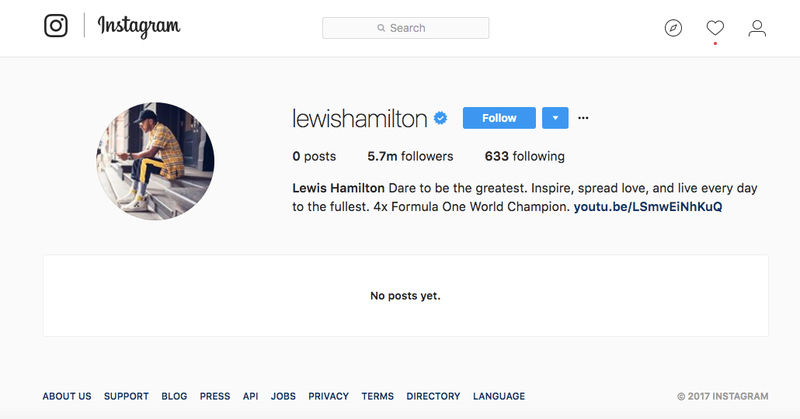Open the youtu.be/LSmwEiNhKuQ link
Image resolution: width=800 pixels, height=419 pixels.
pos(648,207)
